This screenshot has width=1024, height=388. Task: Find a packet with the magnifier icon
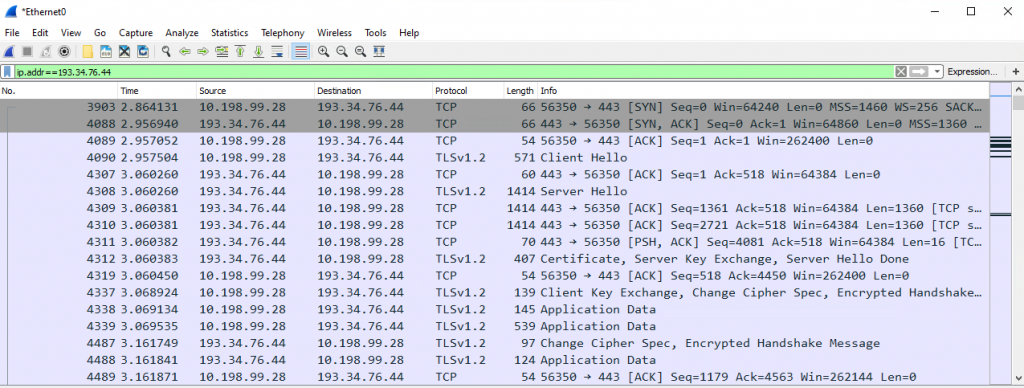pyautogui.click(x=167, y=52)
